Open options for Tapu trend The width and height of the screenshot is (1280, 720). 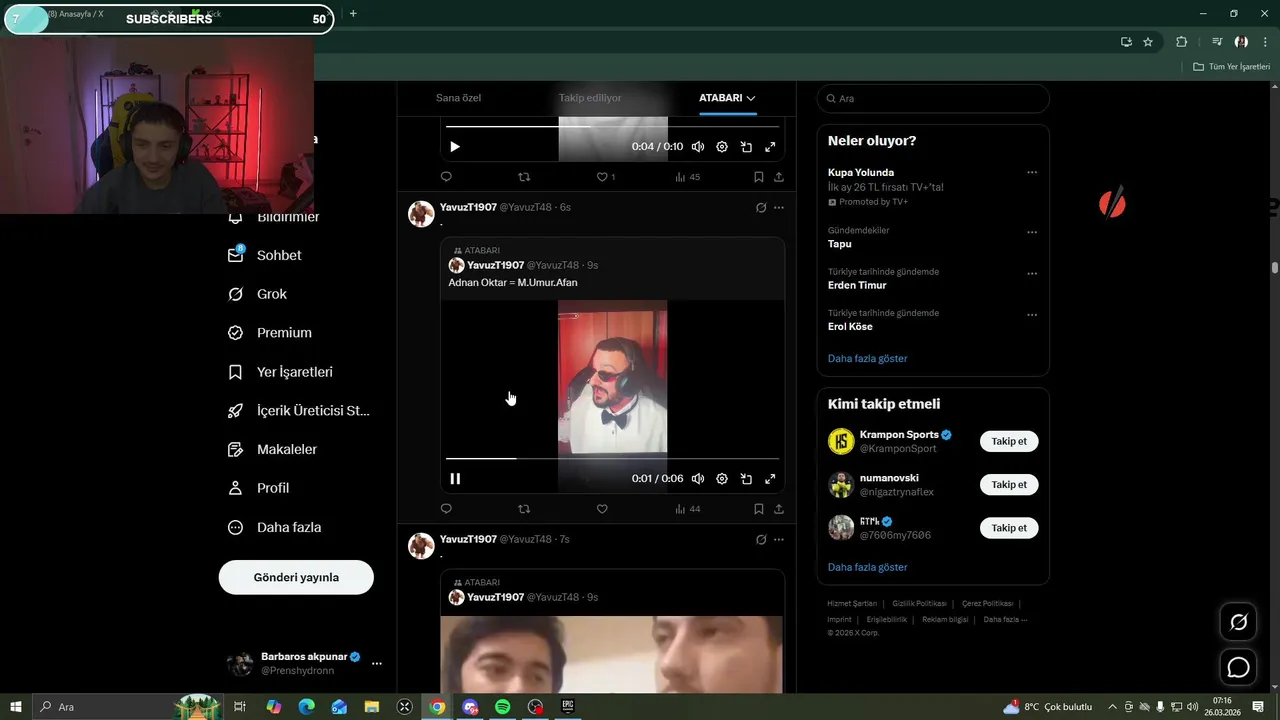tap(1032, 232)
